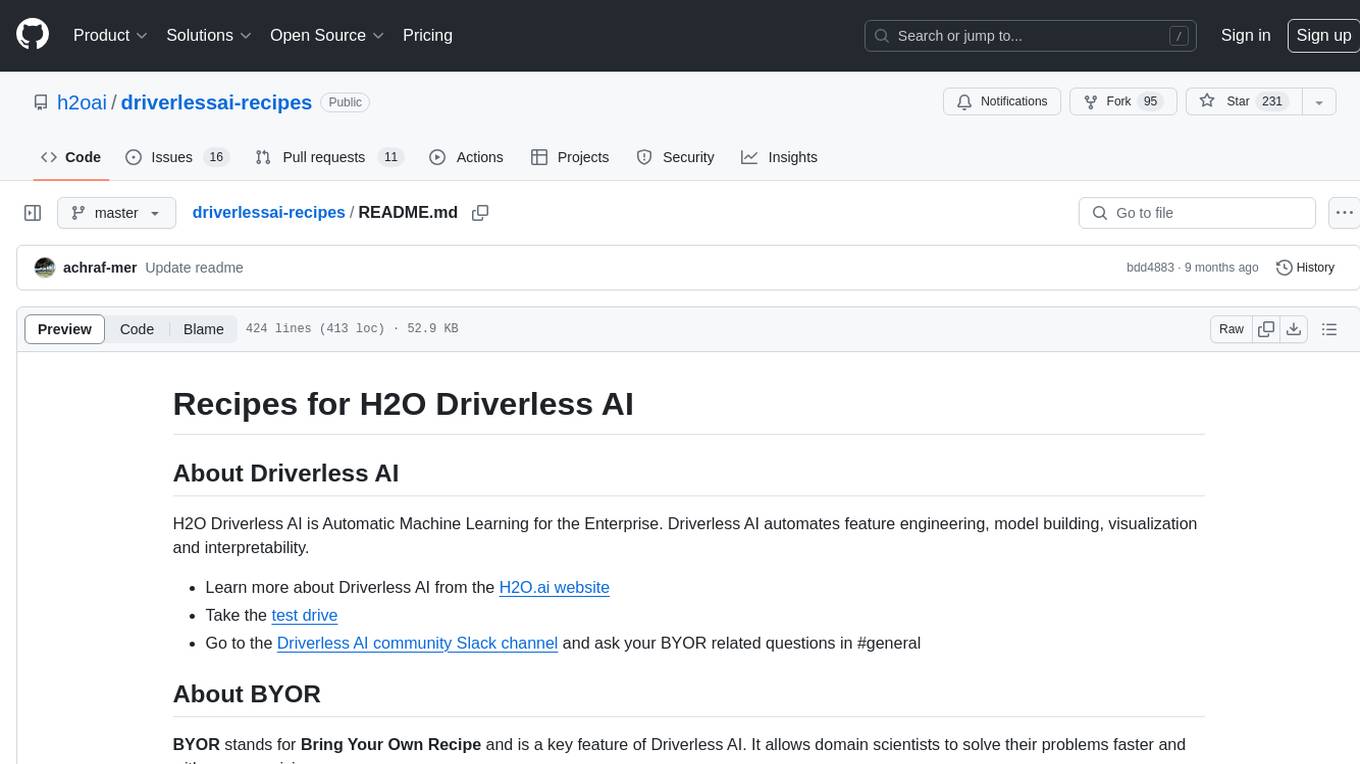The width and height of the screenshot is (1360, 764).
Task: Open the Actions tab
Action: tap(466, 157)
